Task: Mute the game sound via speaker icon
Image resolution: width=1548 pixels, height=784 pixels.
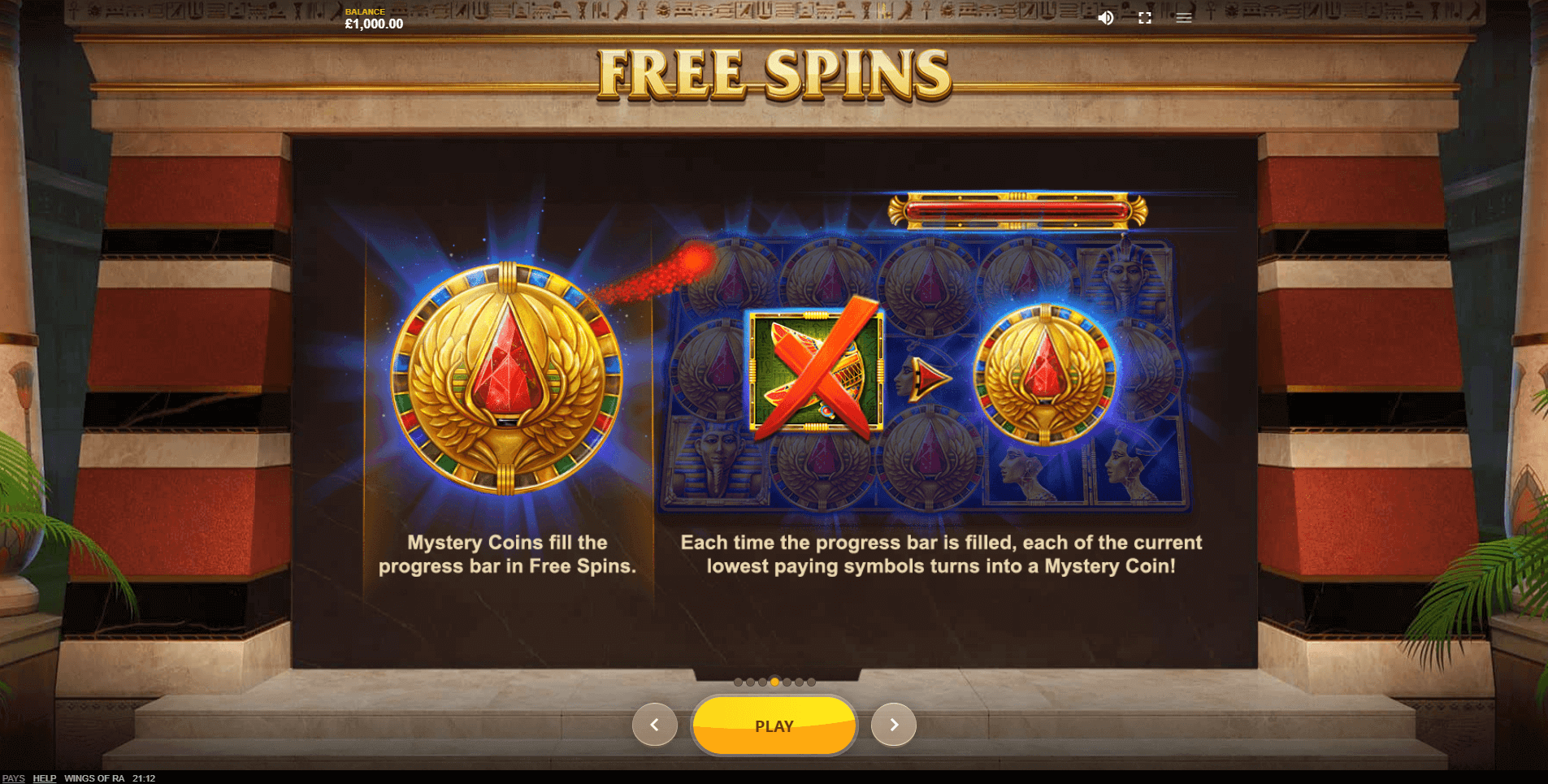Action: tap(1106, 18)
